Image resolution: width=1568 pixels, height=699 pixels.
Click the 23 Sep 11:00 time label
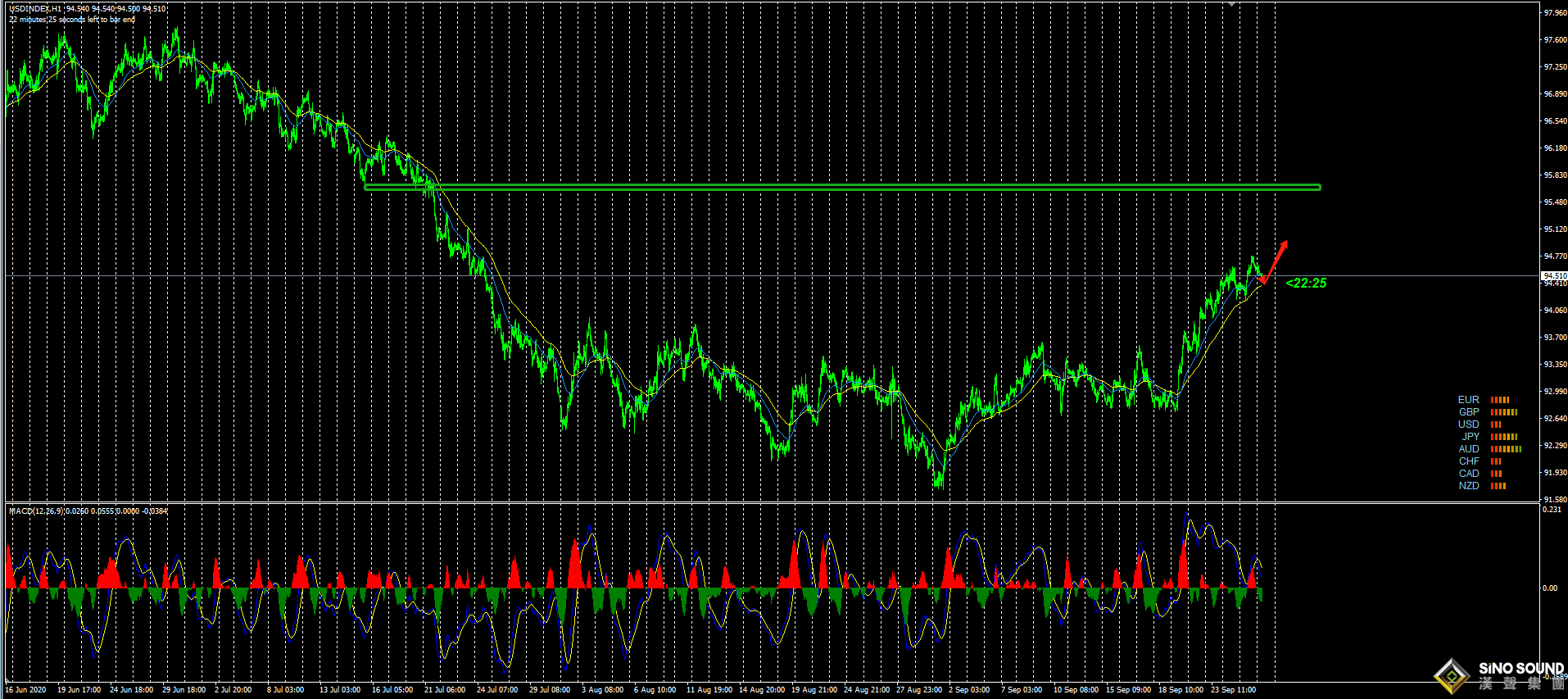pyautogui.click(x=1233, y=690)
